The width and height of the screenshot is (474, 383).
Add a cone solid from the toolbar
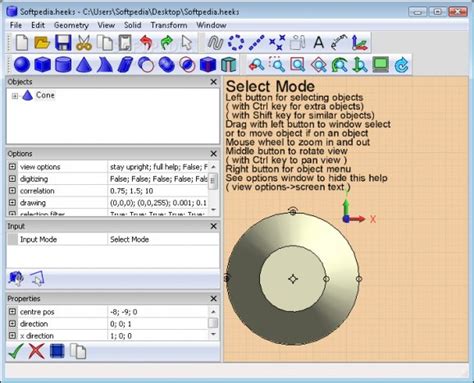pyautogui.click(x=84, y=64)
